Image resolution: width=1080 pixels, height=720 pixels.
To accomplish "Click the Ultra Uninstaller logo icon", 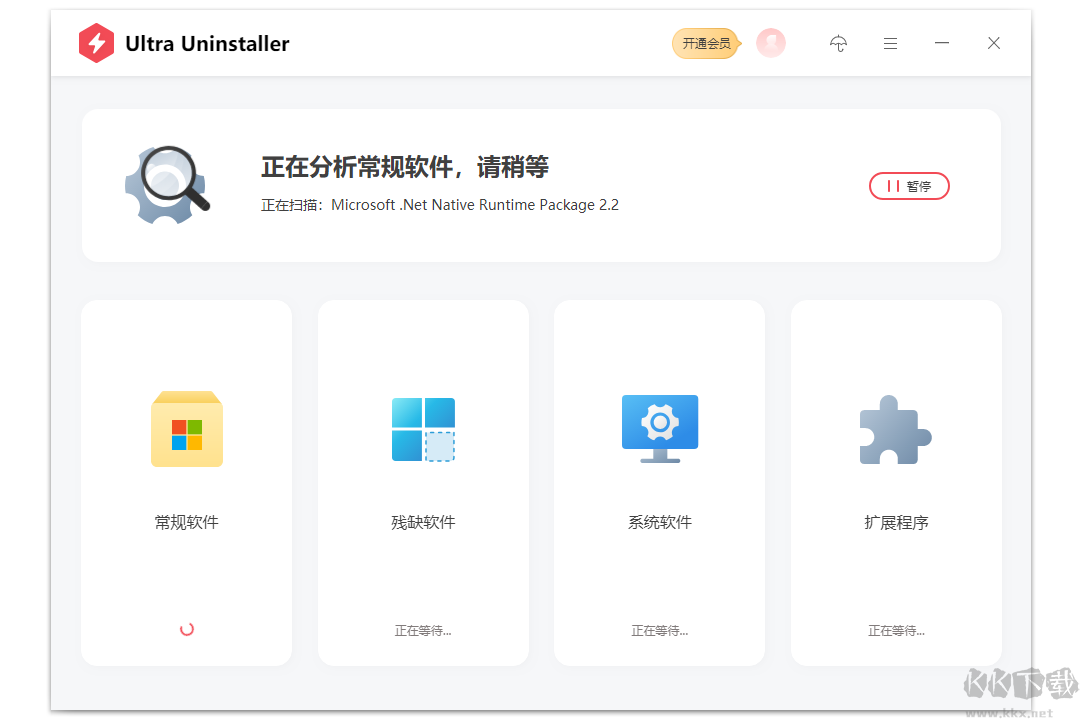I will coord(96,43).
